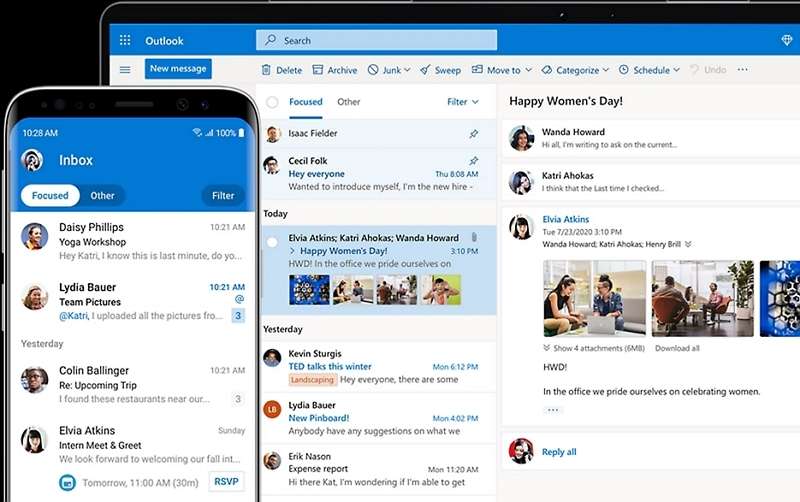800x502 pixels.
Task: Expand the Happy Women's Day conversation chevron
Action: click(292, 251)
